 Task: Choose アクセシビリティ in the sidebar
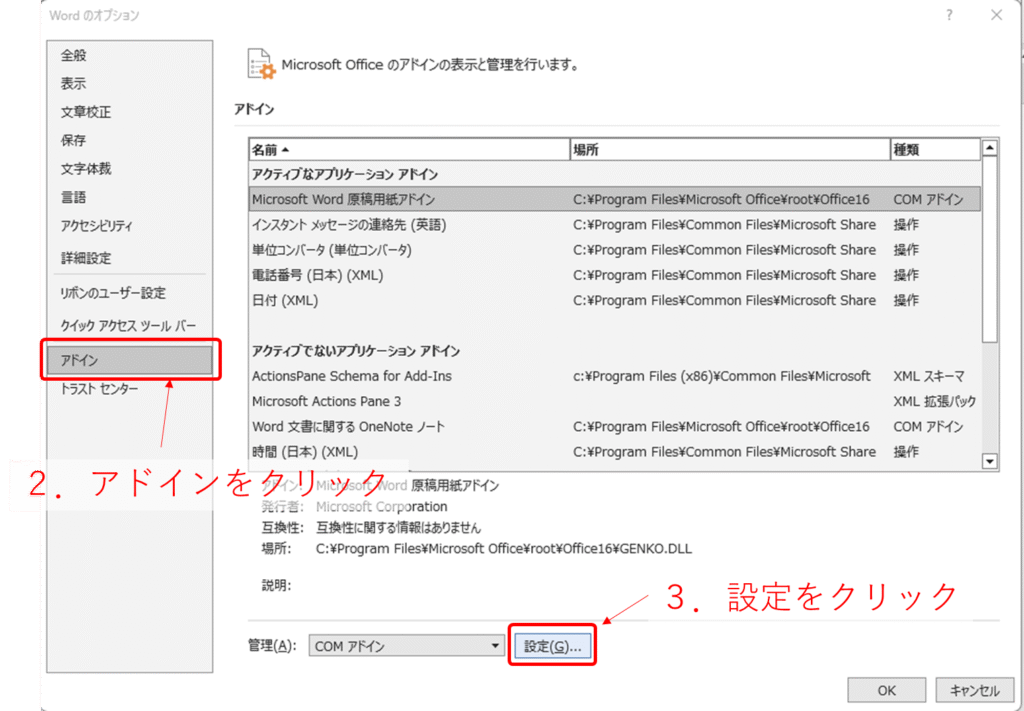pyautogui.click(x=97, y=226)
